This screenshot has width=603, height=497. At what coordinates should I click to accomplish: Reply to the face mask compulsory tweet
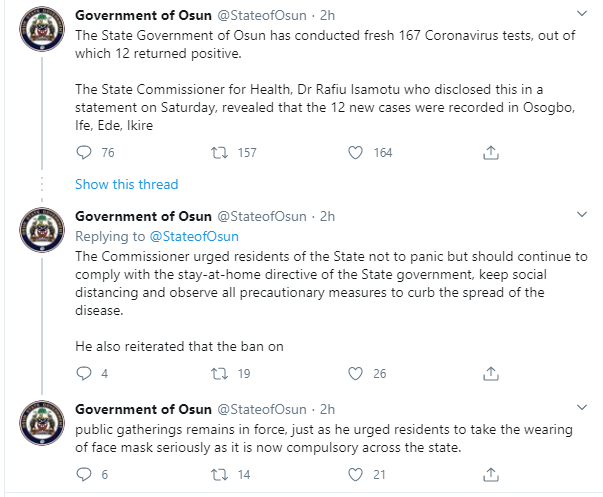pos(84,474)
